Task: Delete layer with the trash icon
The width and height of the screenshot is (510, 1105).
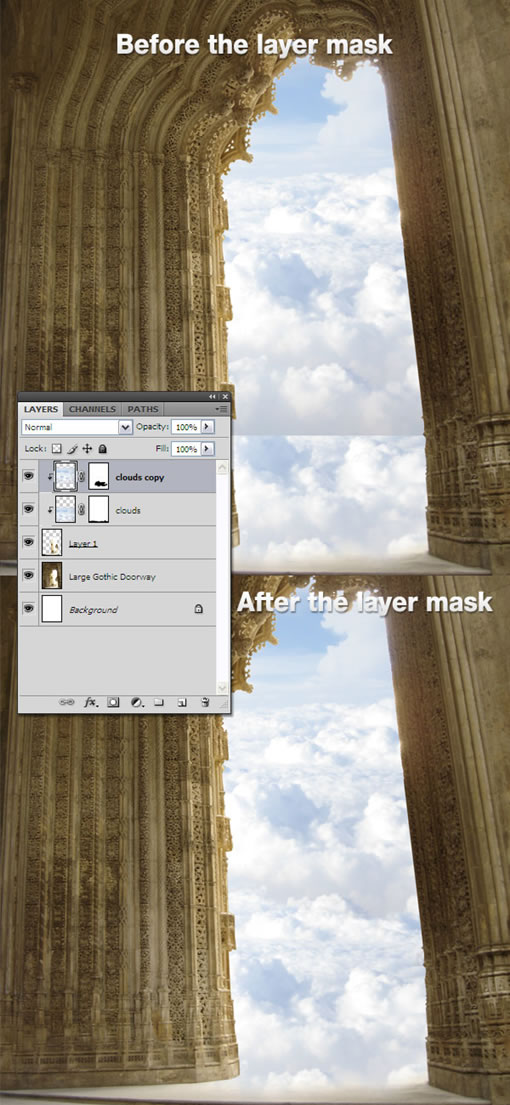Action: coord(205,702)
